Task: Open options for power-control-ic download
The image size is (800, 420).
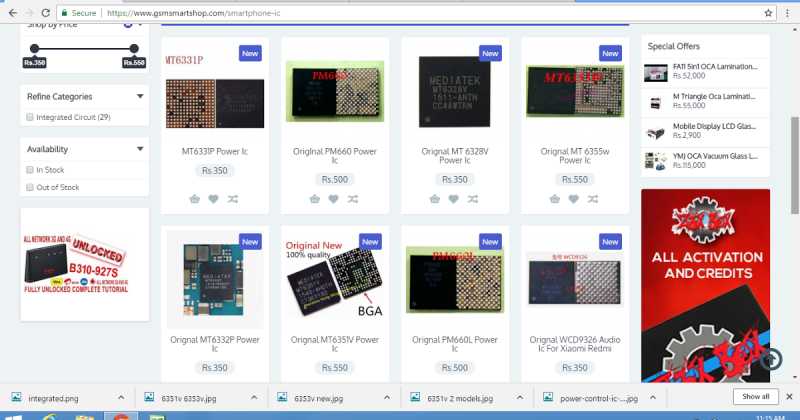Action: click(x=653, y=398)
